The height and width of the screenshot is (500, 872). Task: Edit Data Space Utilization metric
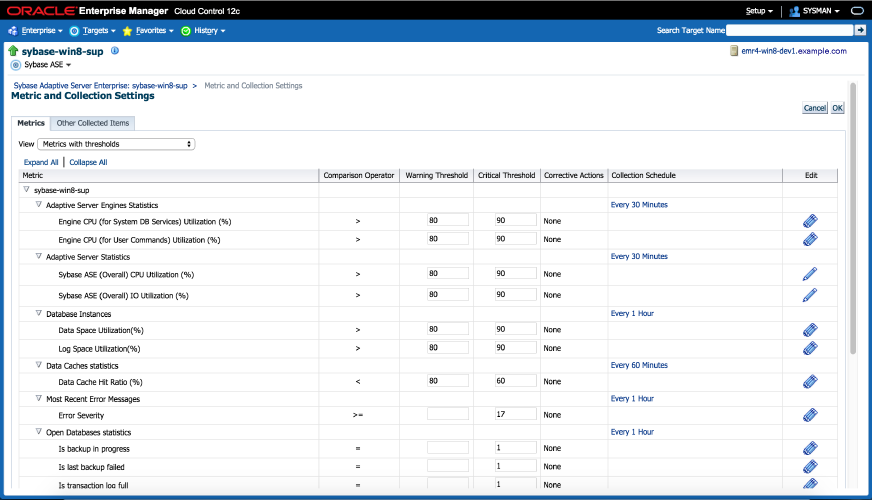coord(810,330)
